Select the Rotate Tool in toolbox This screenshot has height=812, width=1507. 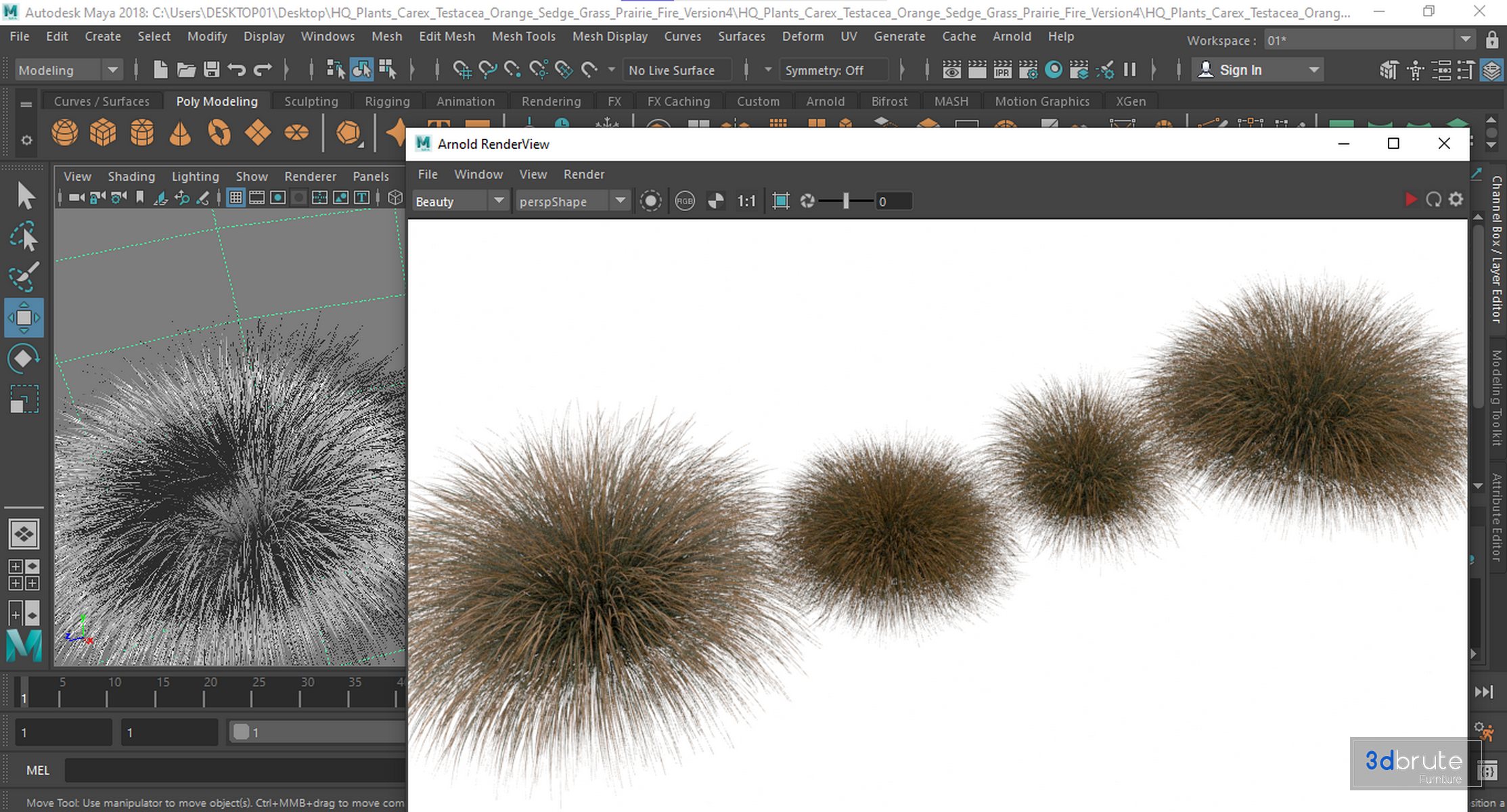point(24,359)
